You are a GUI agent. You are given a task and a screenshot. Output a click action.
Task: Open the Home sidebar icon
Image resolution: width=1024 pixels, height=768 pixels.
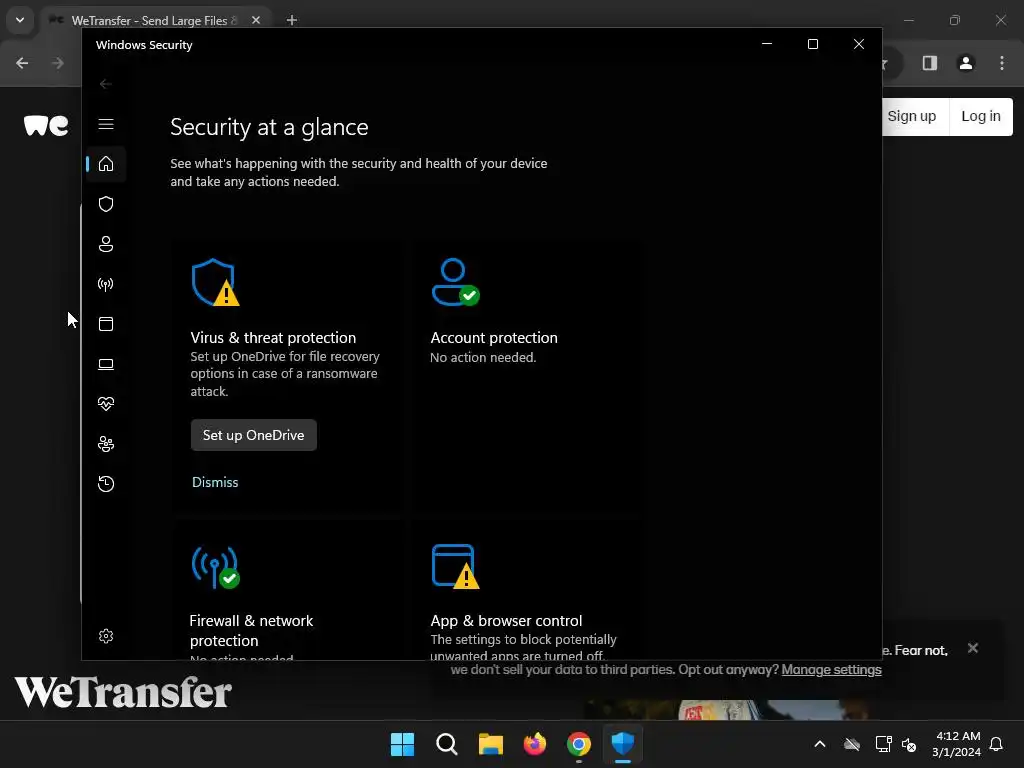point(106,164)
